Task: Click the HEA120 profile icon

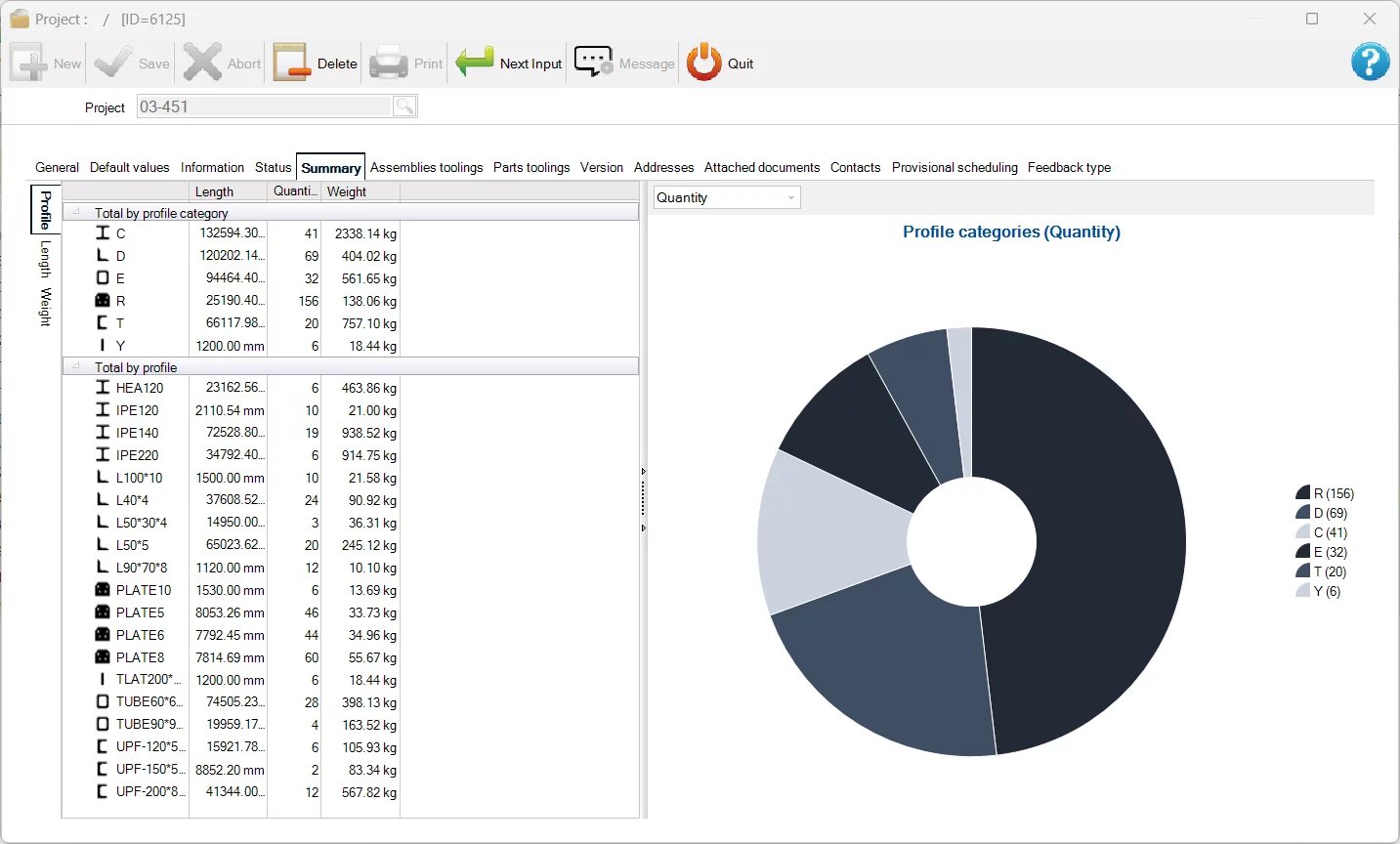Action: coord(103,388)
